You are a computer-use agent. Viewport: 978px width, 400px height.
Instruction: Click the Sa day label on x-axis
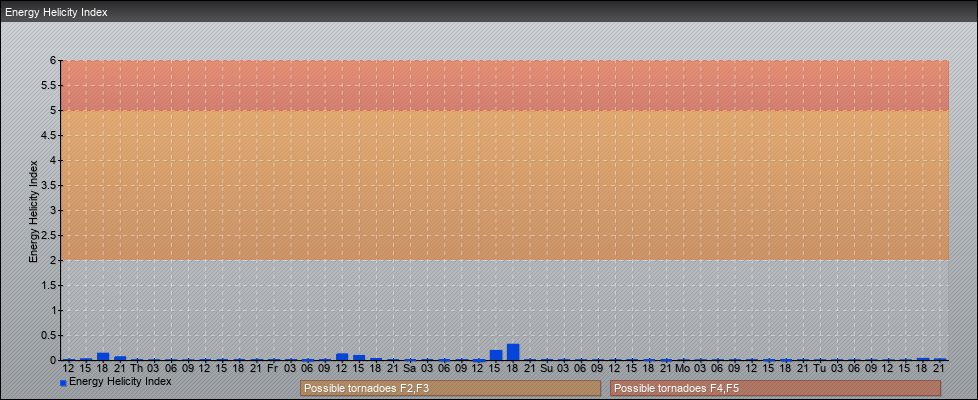tap(410, 369)
